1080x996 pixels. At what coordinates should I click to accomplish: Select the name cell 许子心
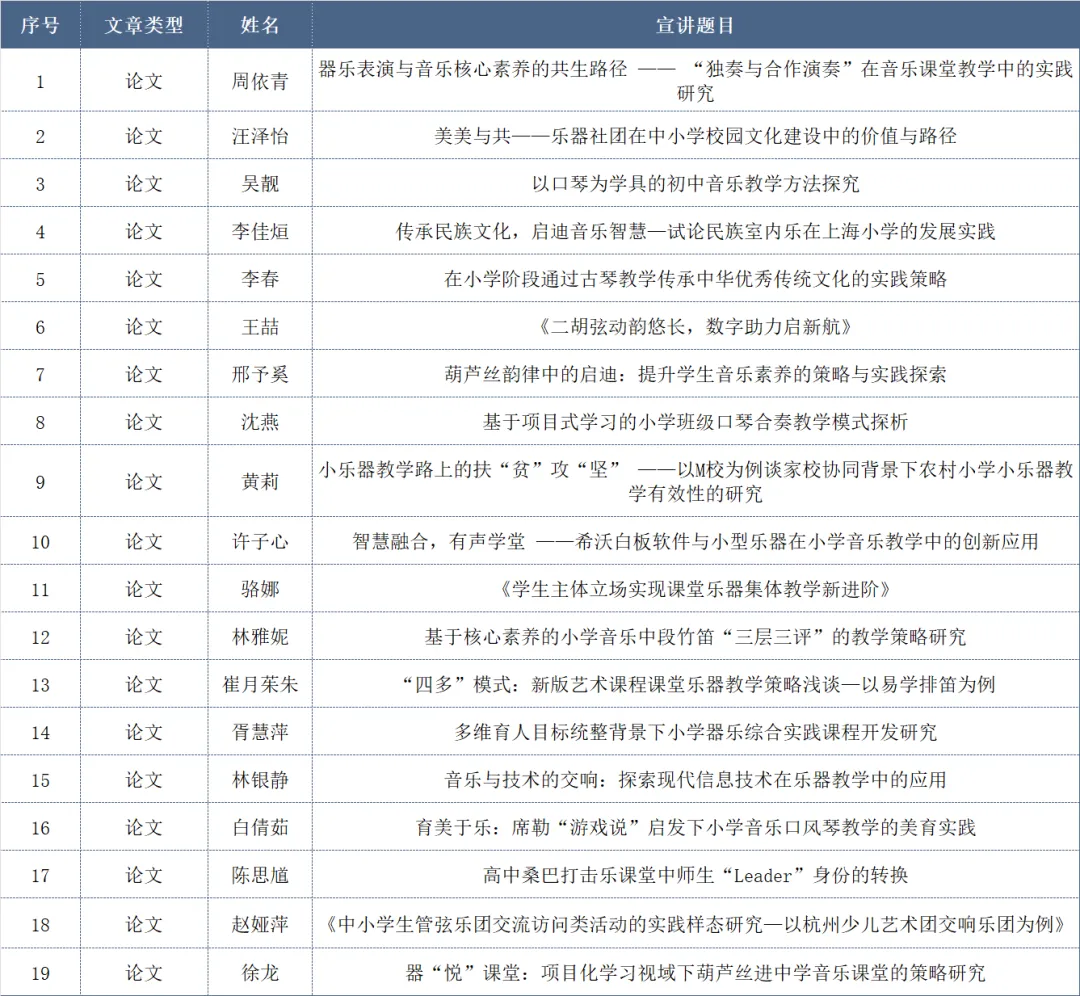260,541
